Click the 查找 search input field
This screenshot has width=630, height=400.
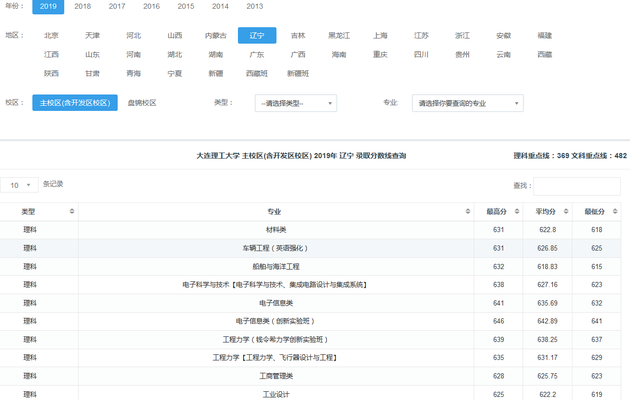576,186
